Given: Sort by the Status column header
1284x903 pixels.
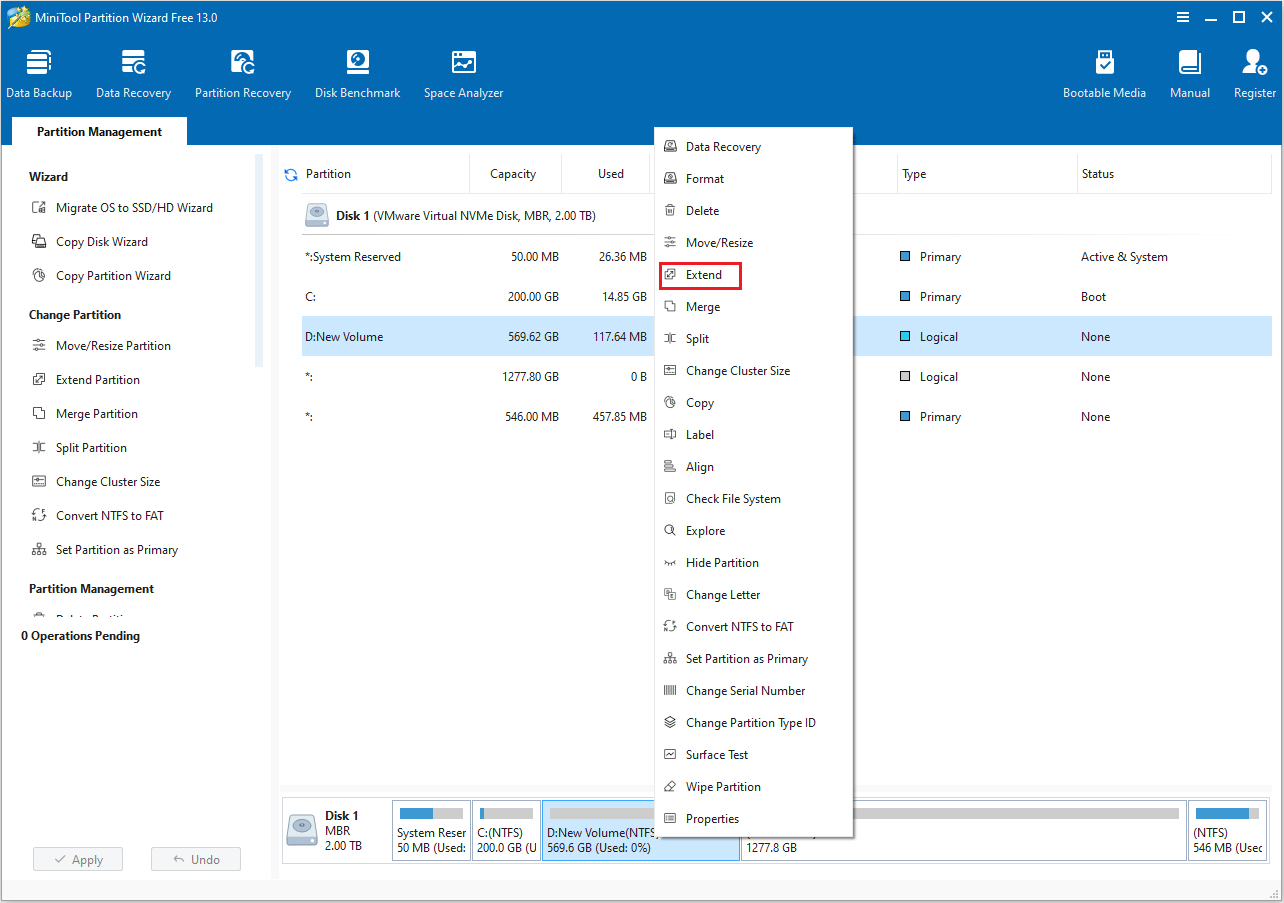Looking at the screenshot, I should pos(1174,174).
